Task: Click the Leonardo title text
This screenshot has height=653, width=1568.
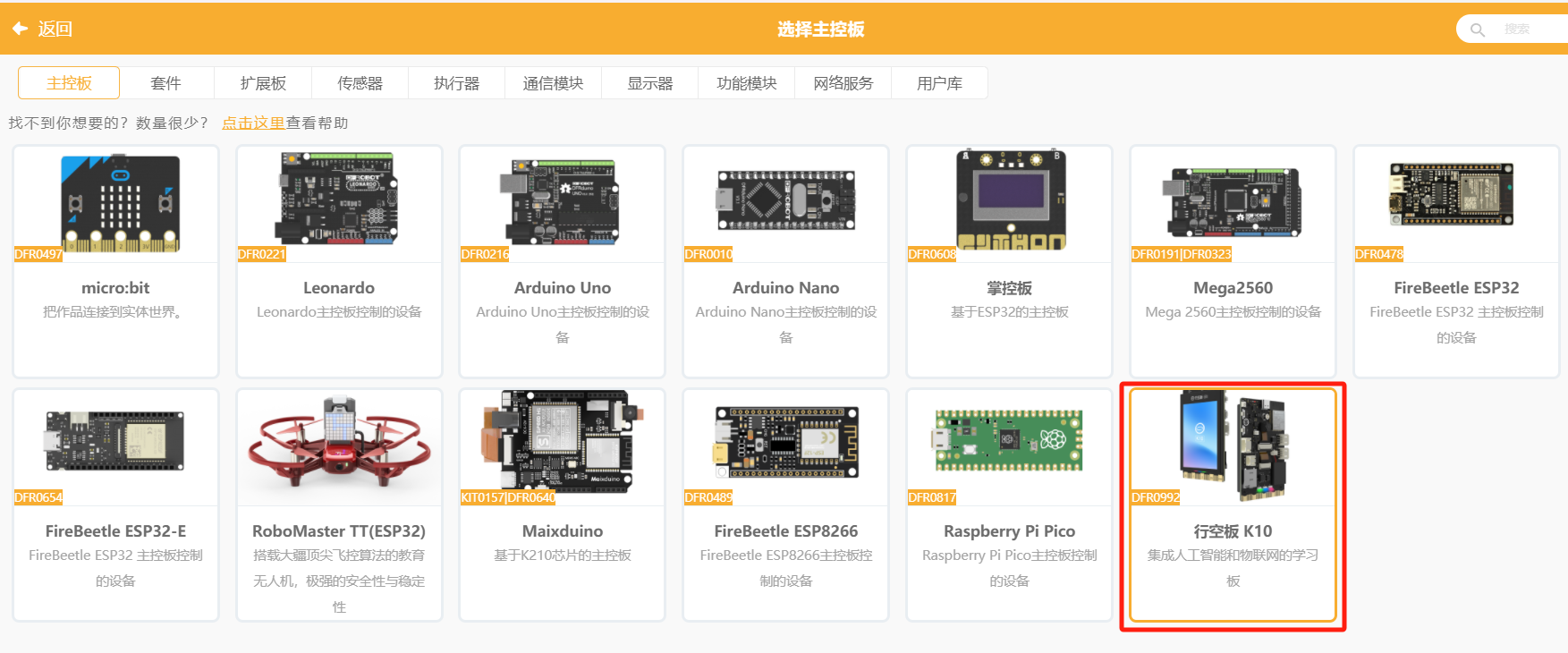Action: (x=339, y=288)
